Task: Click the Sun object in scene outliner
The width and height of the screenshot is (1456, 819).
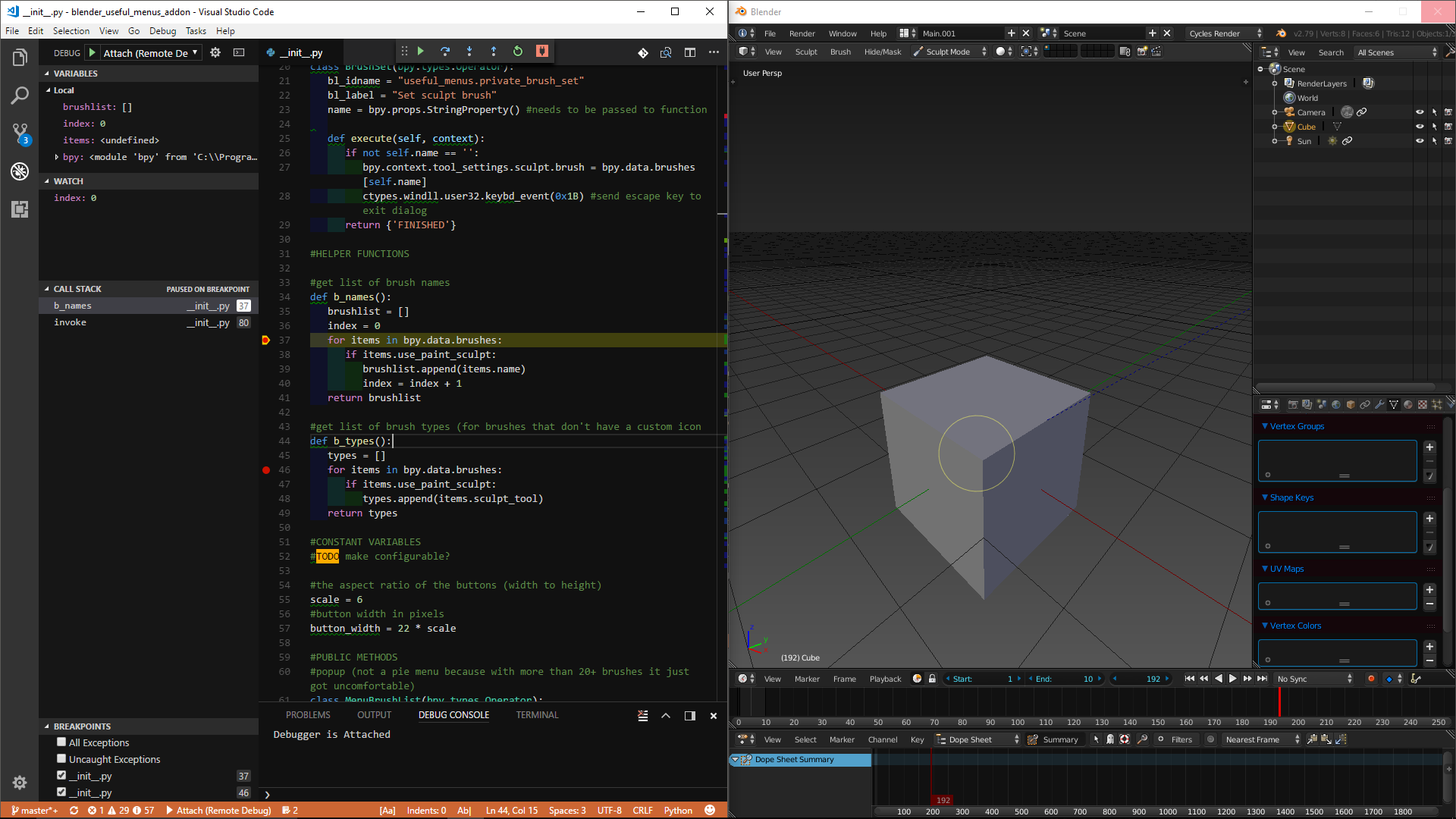Action: [1303, 141]
